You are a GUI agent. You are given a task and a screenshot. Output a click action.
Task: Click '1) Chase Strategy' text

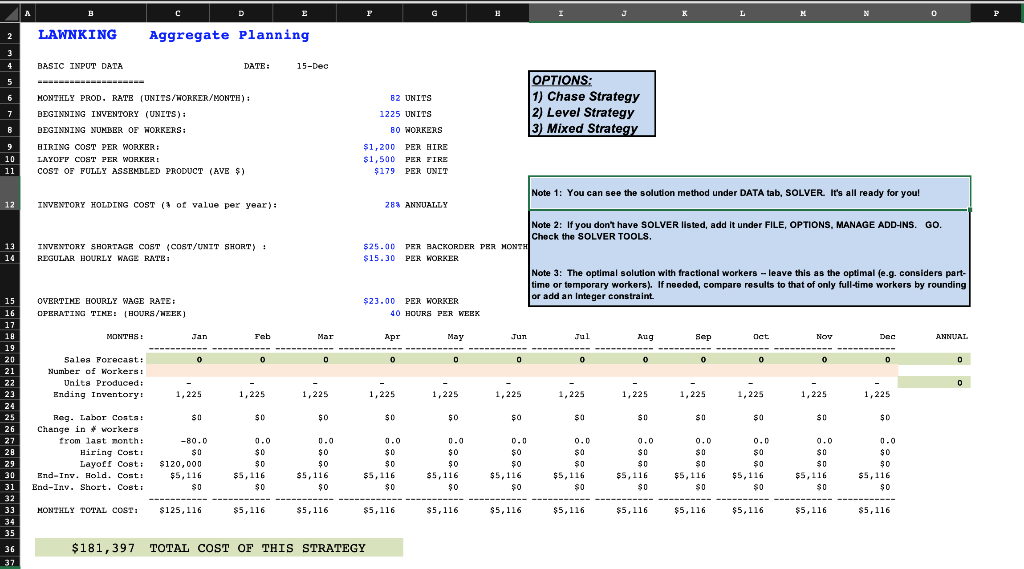click(x=586, y=97)
